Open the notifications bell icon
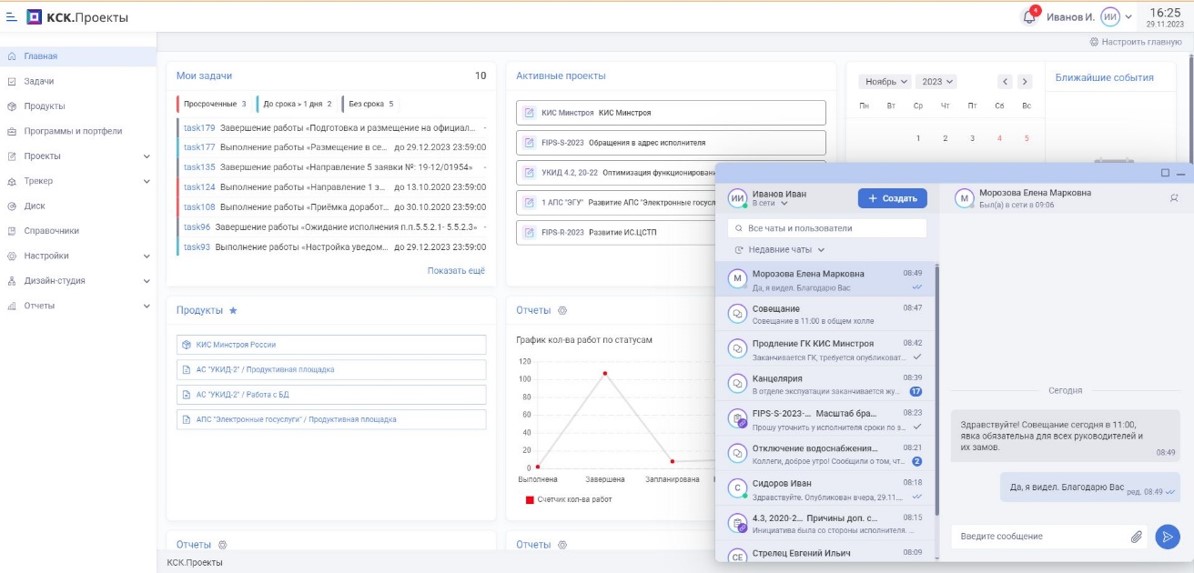The image size is (1194, 573). pos(1030,18)
